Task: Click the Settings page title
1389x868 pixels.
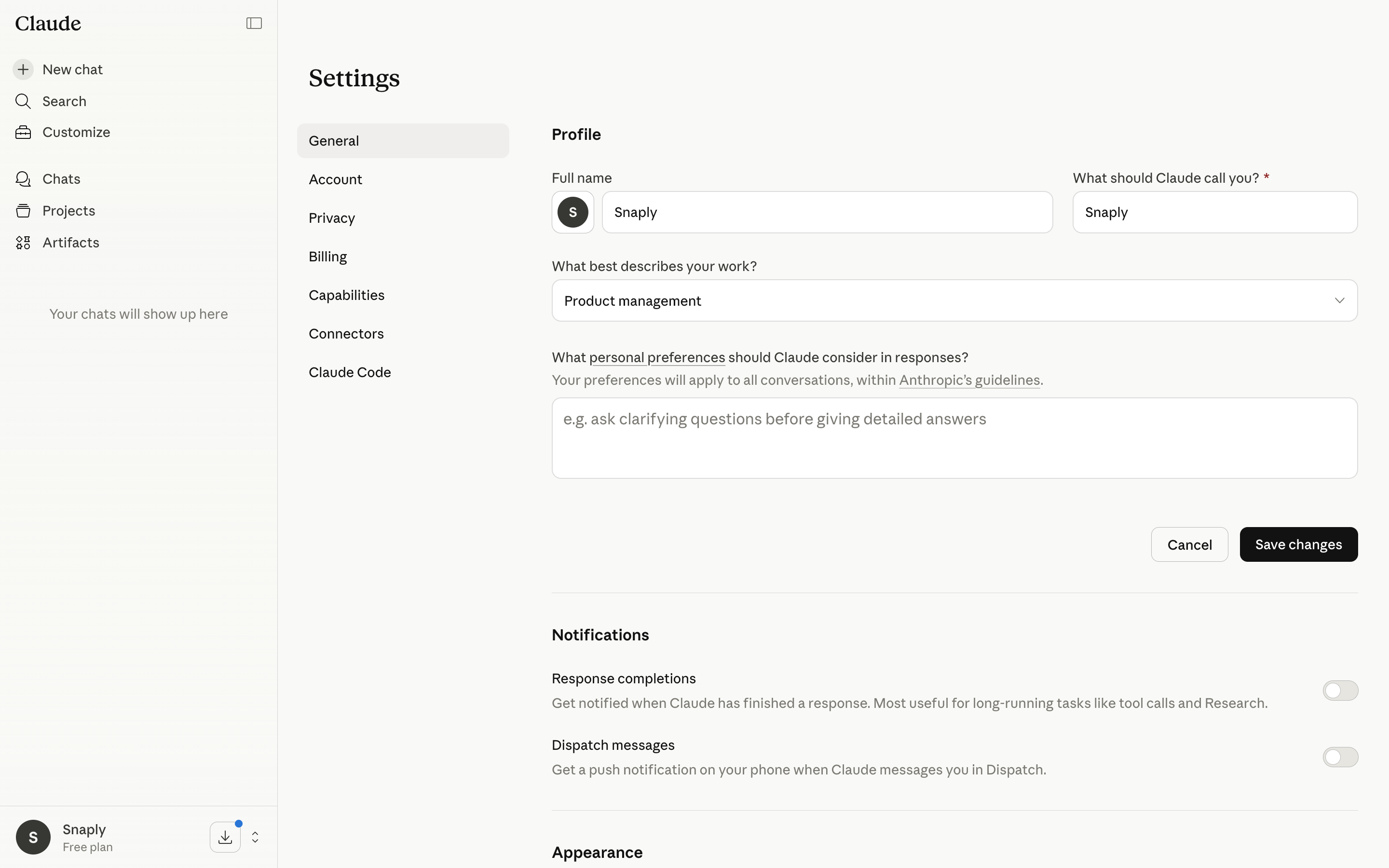Action: [x=354, y=78]
